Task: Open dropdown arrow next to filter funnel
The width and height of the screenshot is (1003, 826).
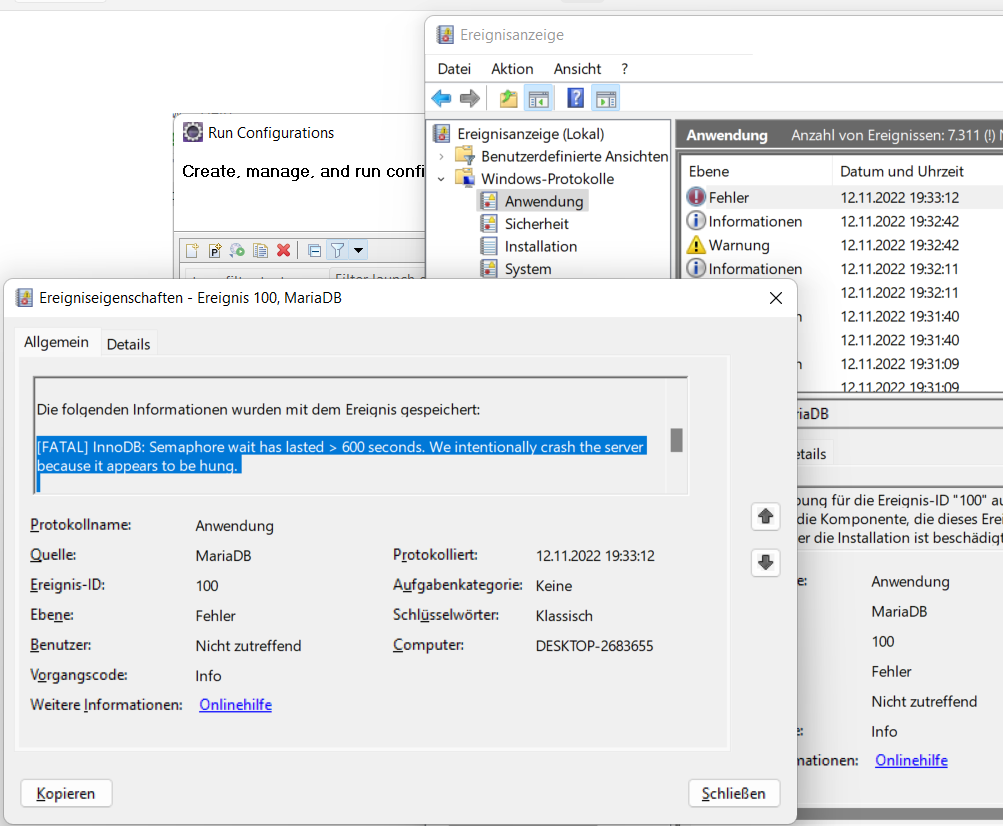Action: click(358, 250)
